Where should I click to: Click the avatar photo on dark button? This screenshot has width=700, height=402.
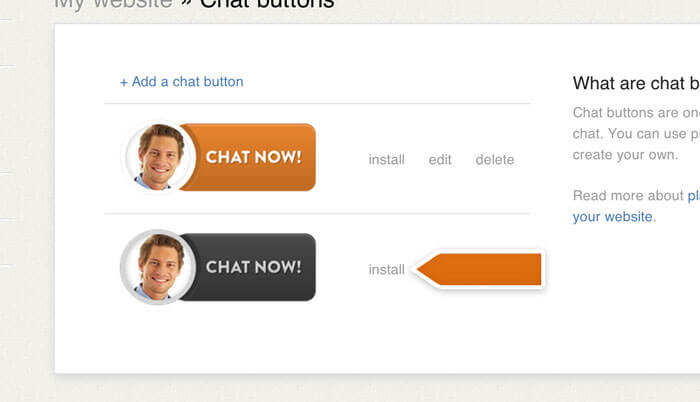(x=158, y=267)
